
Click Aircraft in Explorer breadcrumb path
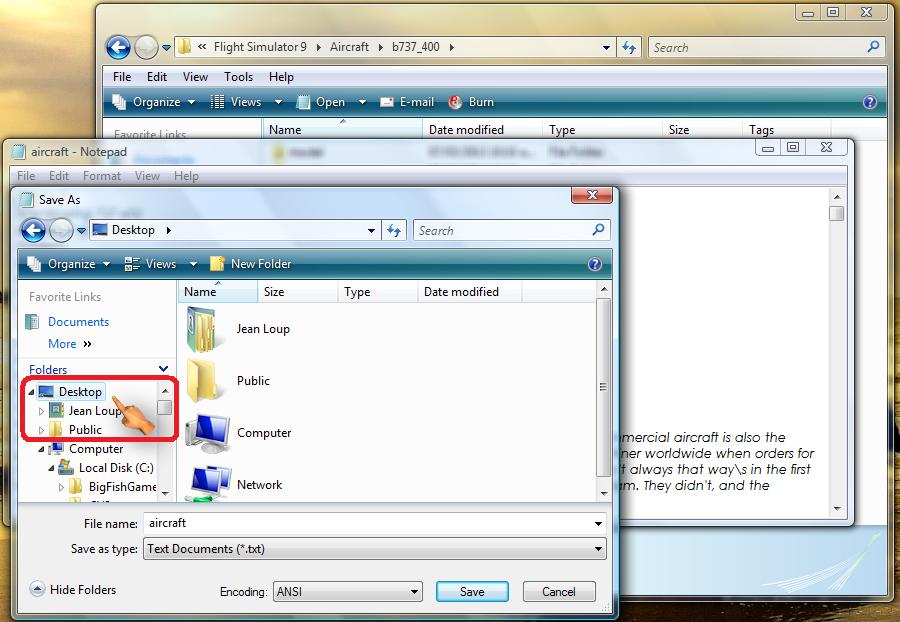(349, 47)
